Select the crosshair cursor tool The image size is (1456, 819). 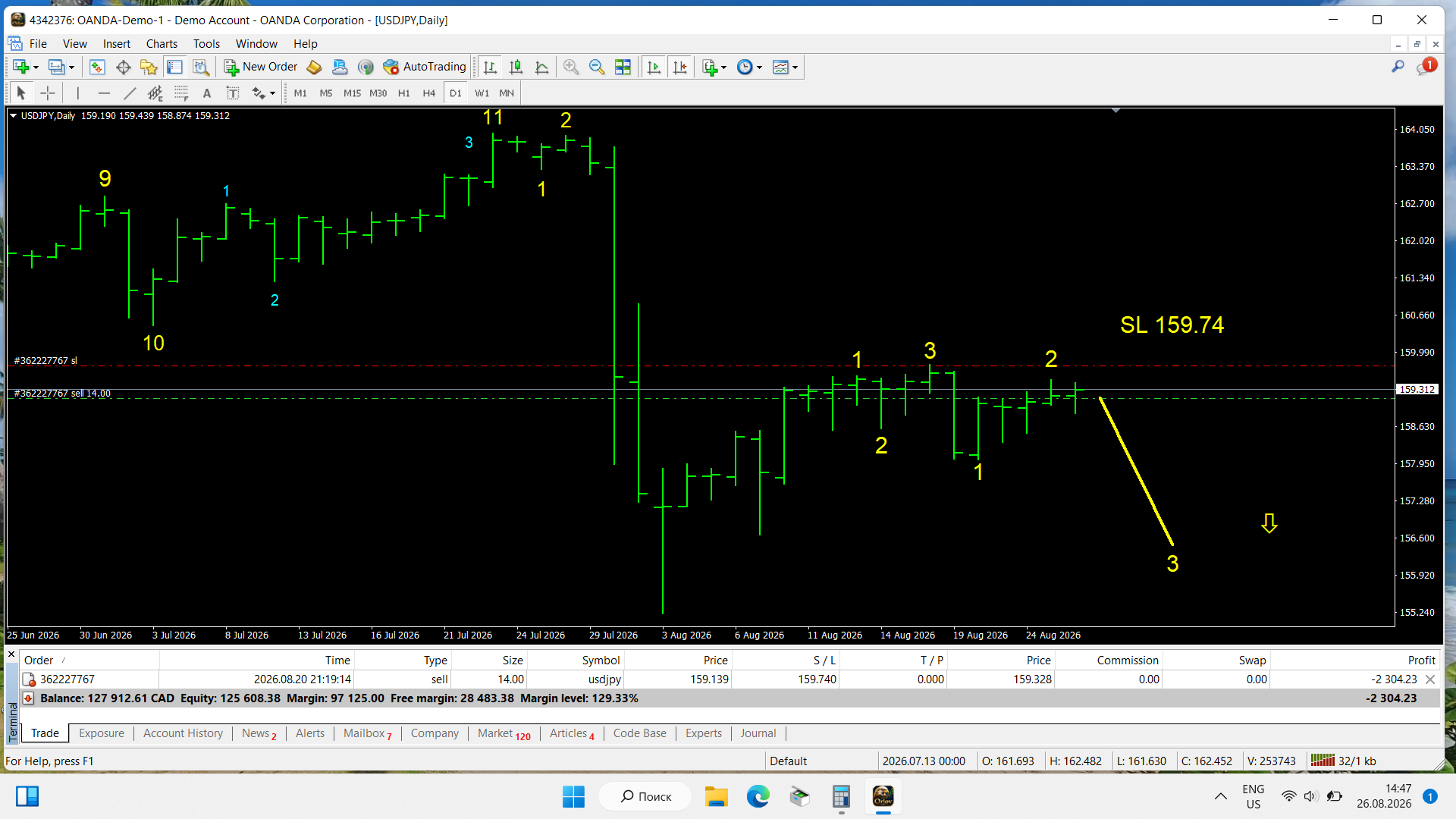click(48, 93)
